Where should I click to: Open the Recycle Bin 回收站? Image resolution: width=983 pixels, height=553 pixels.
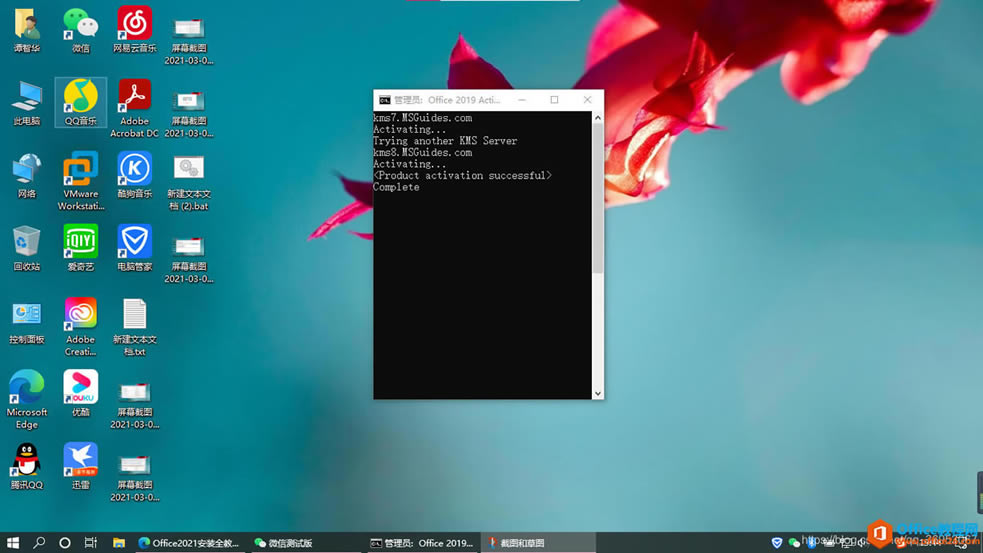pyautogui.click(x=26, y=243)
